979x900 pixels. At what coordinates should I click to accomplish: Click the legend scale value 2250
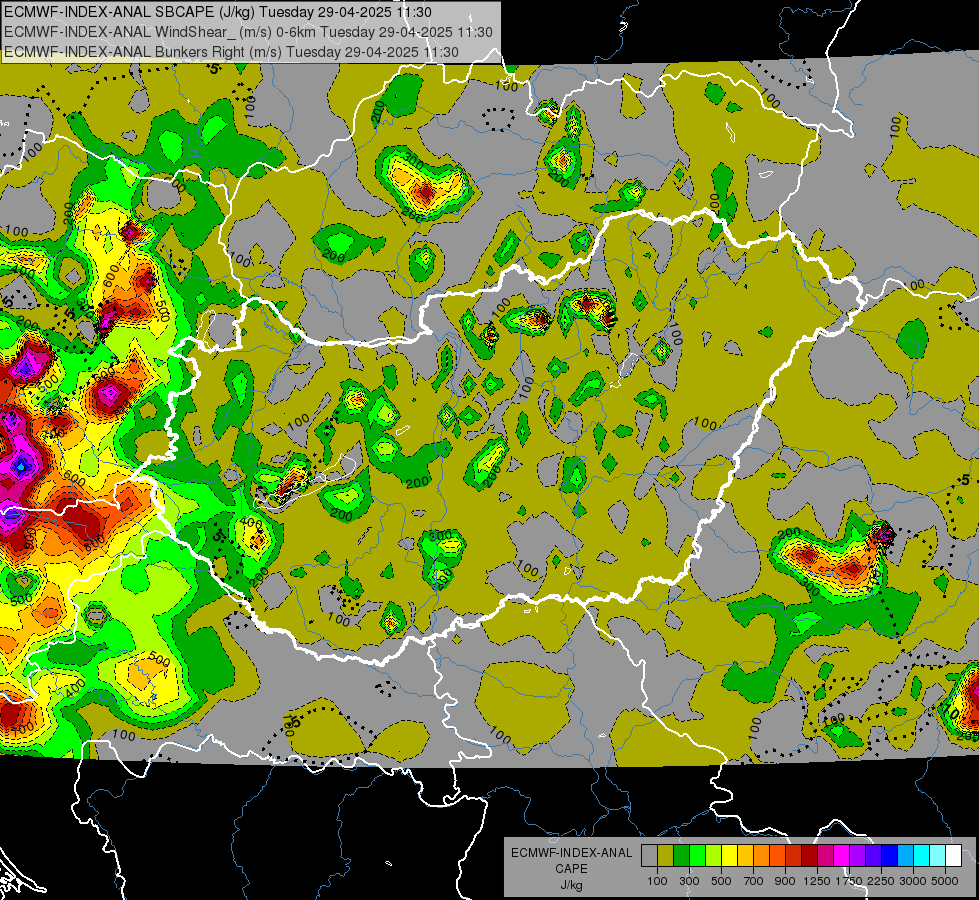(881, 881)
